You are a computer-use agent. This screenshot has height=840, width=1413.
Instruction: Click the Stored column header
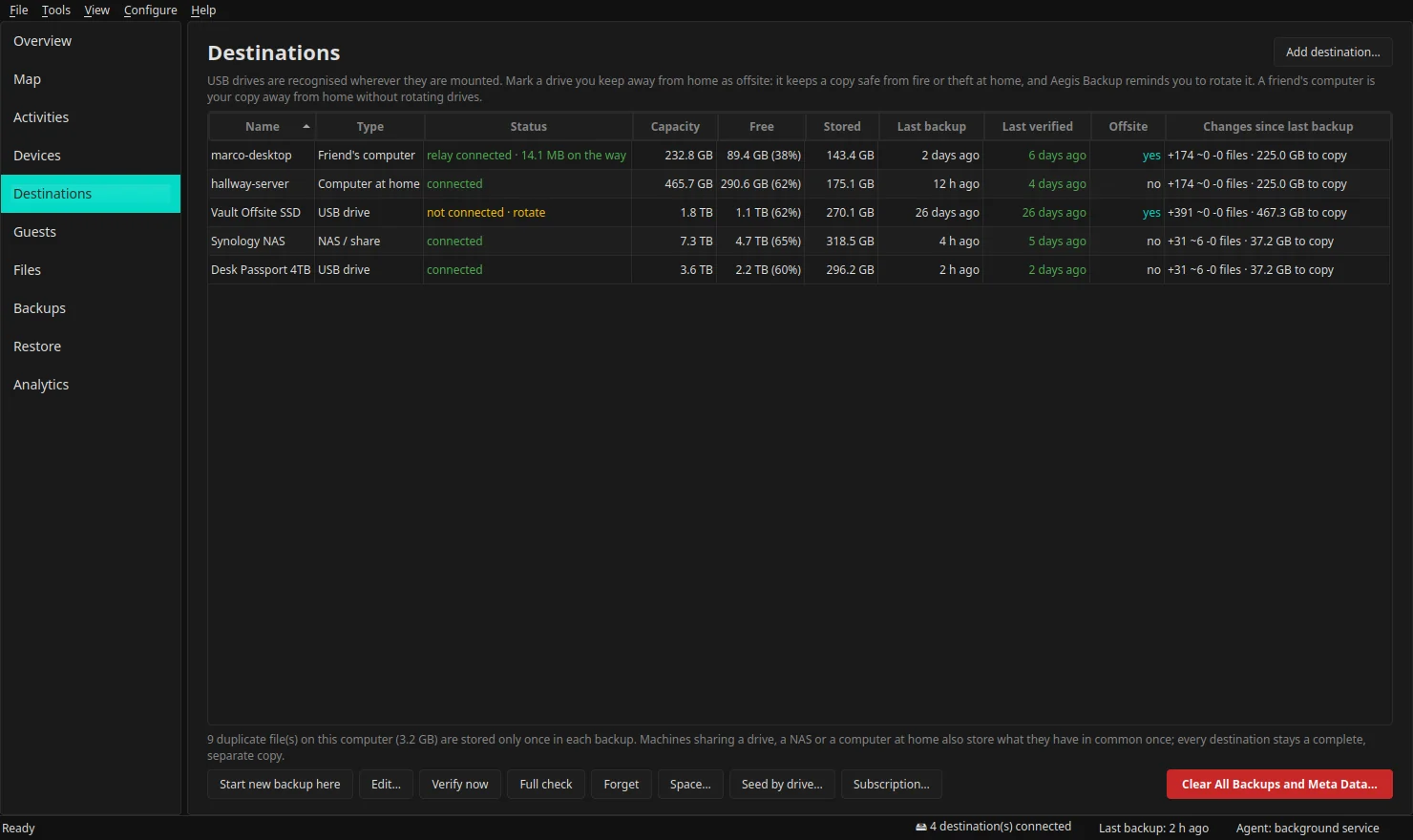click(842, 126)
